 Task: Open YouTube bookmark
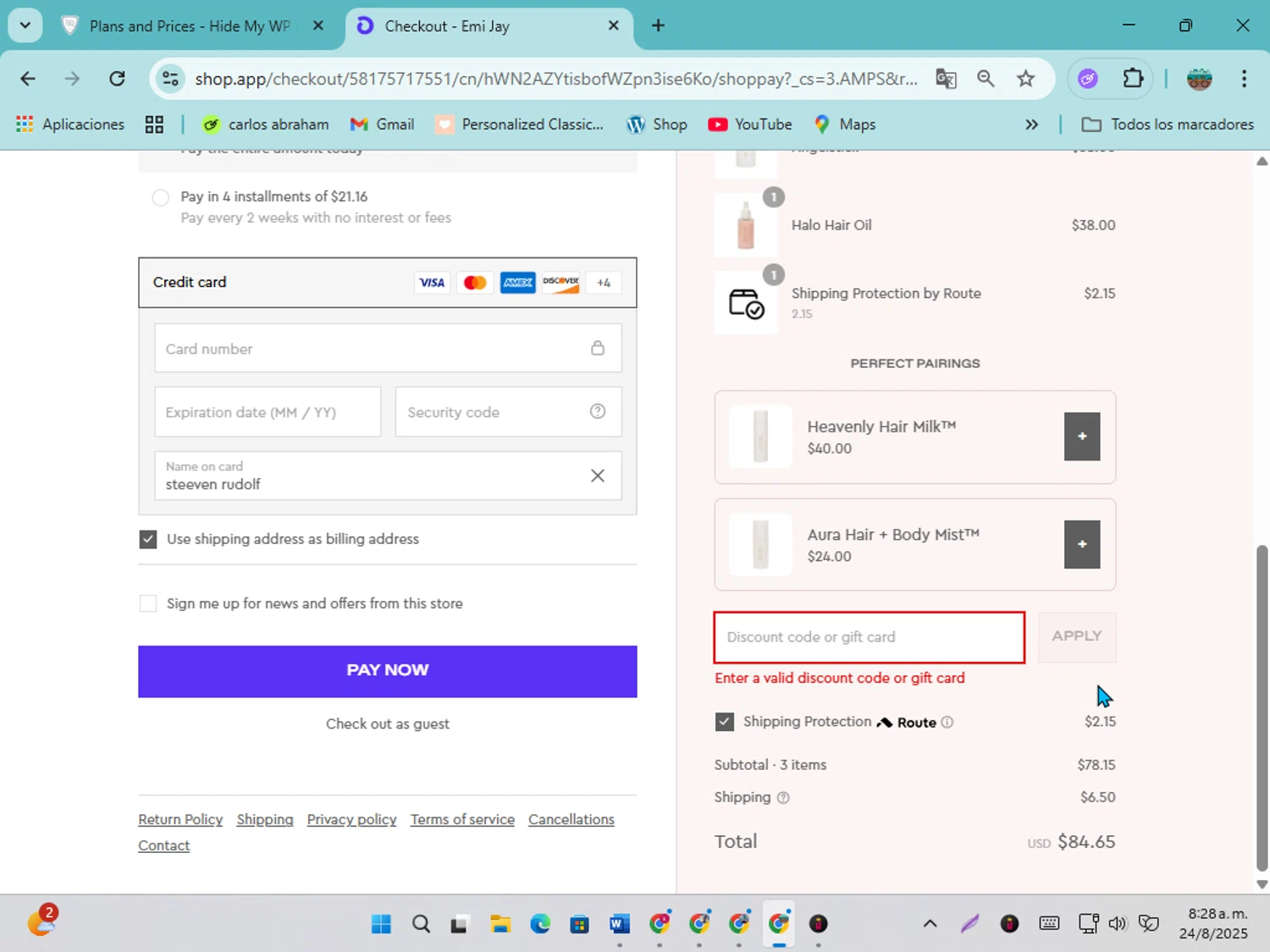tap(750, 124)
